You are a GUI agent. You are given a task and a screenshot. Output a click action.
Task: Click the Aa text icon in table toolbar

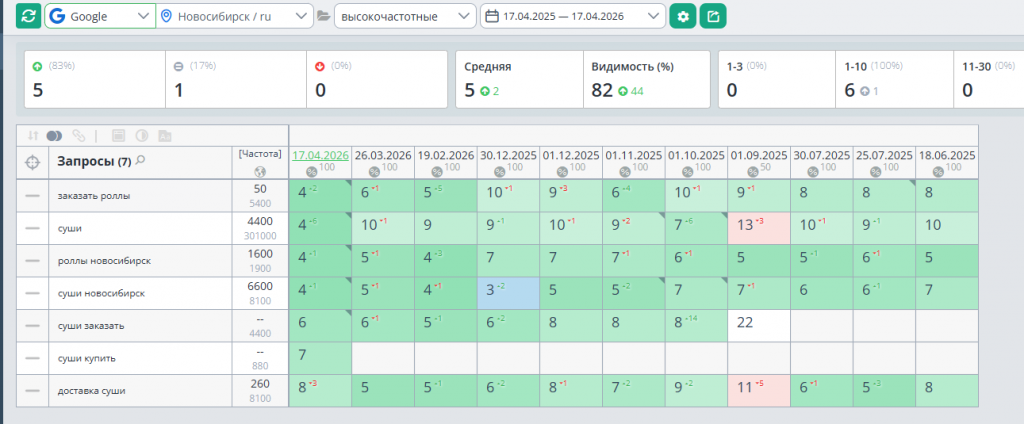[165, 136]
